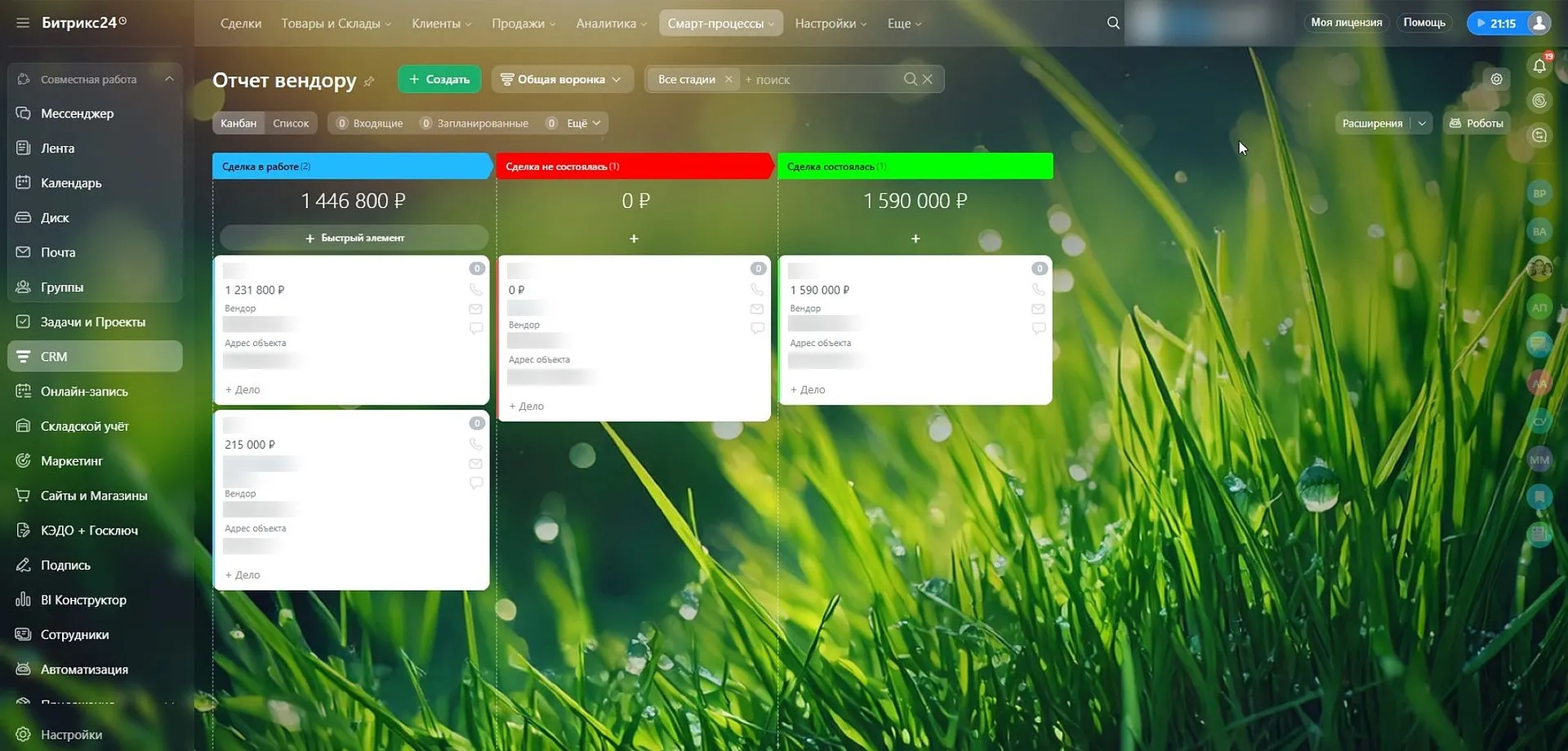
Task: Click the green Сделка состоялась stage header
Action: coord(915,167)
